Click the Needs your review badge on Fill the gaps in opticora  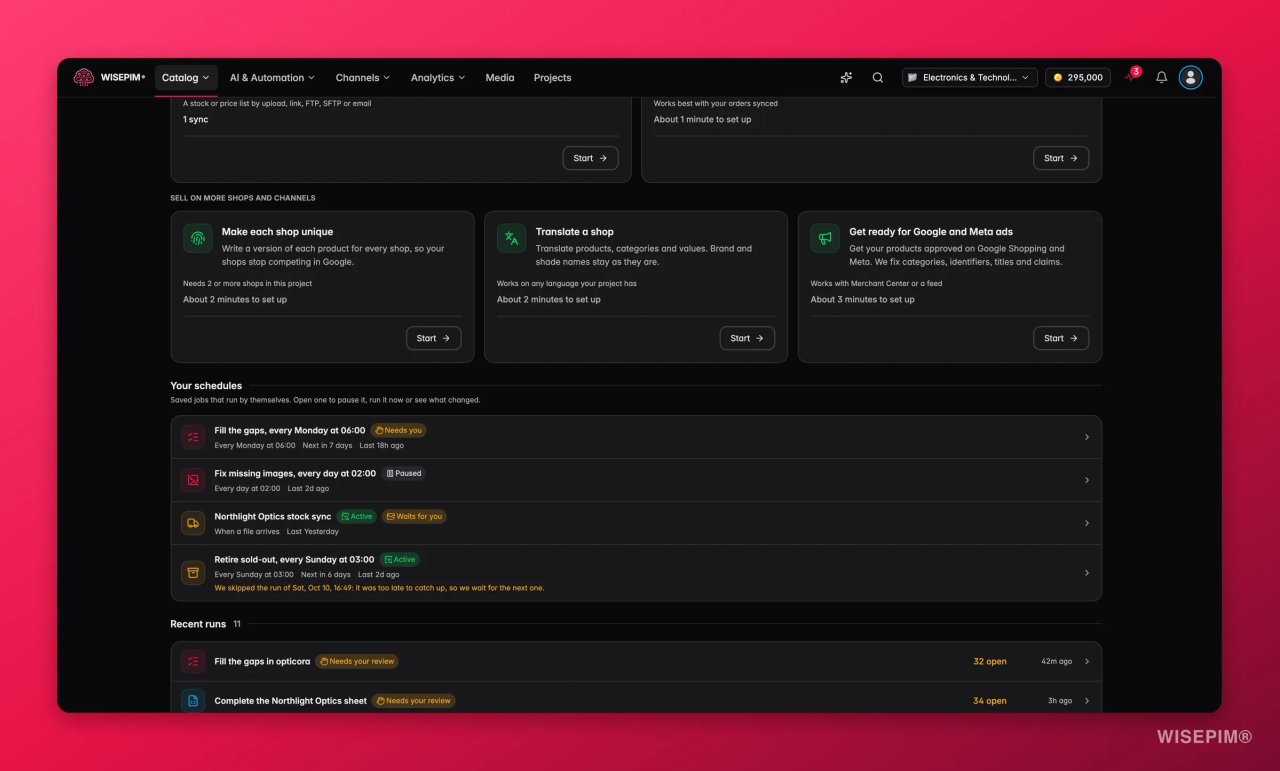pyautogui.click(x=357, y=661)
